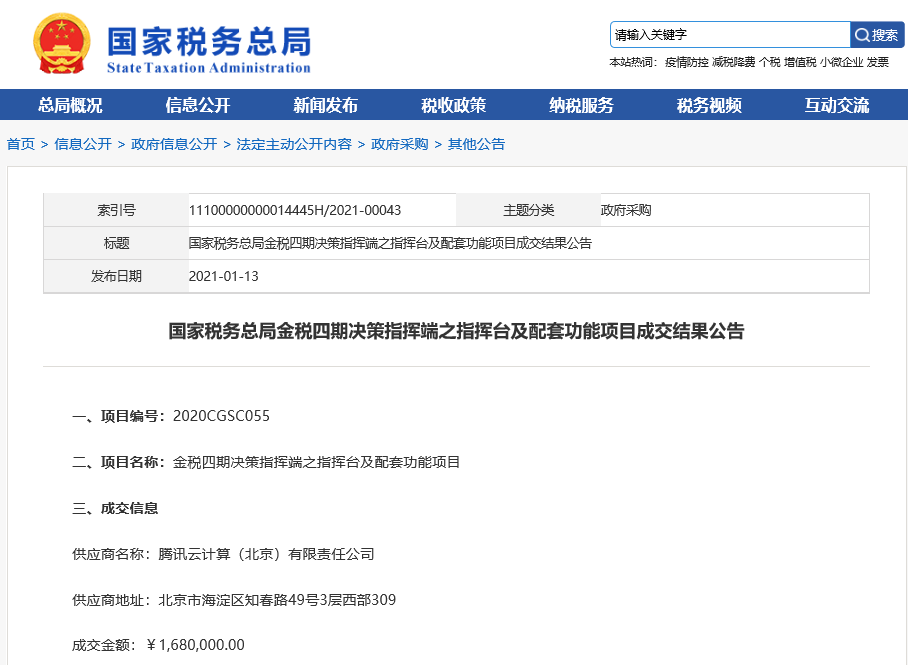Go to 法定主动公开内容 in the breadcrumb
This screenshot has width=908, height=665.
[x=294, y=144]
